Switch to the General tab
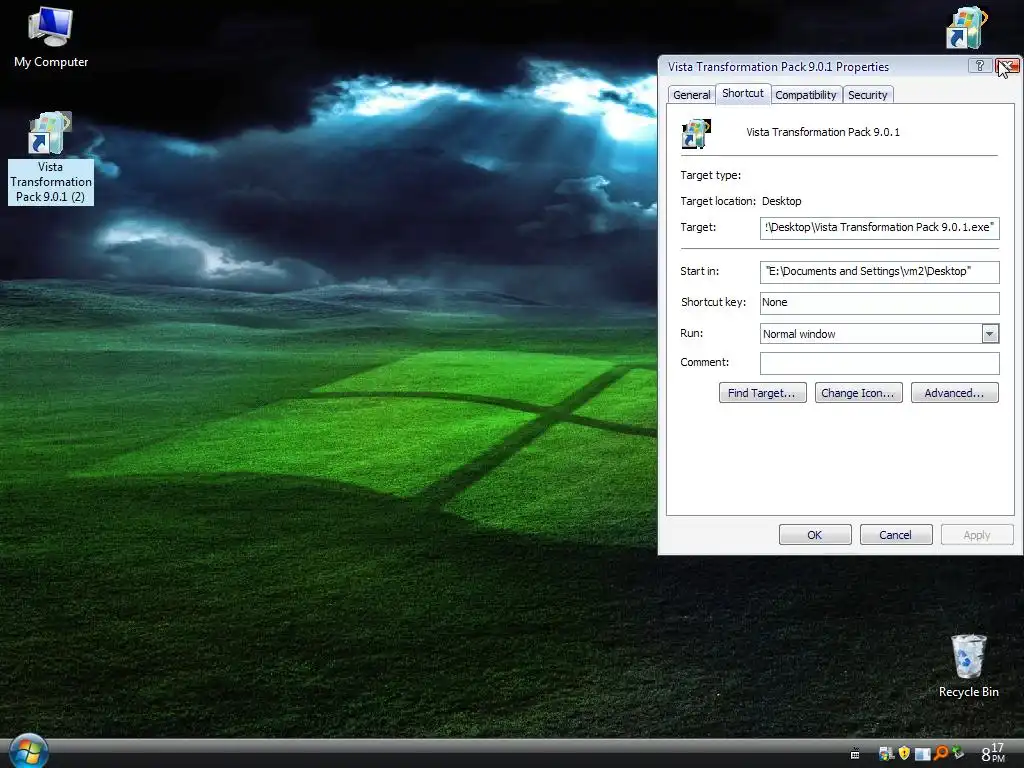Viewport: 1024px width, 768px height. click(692, 95)
